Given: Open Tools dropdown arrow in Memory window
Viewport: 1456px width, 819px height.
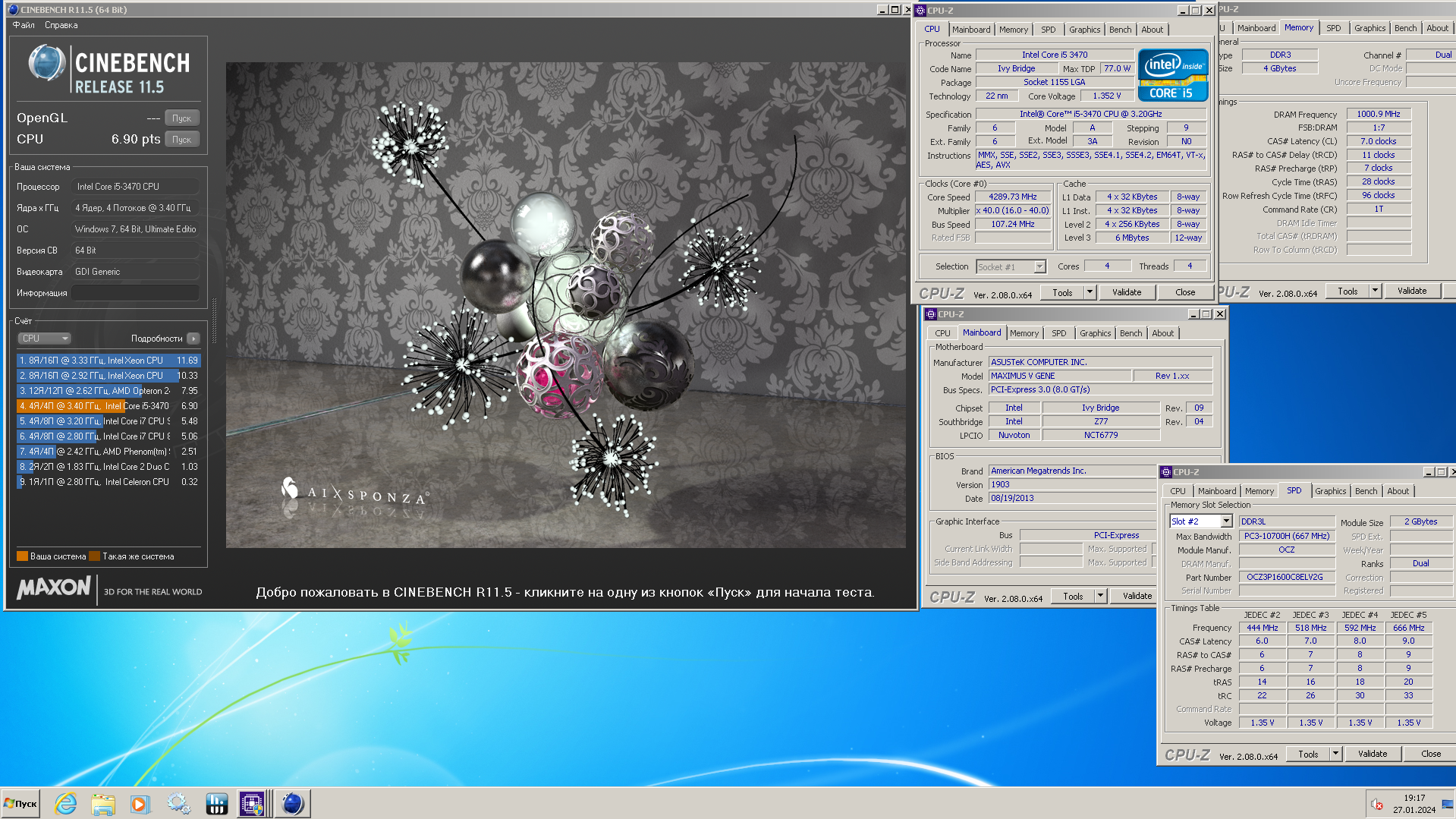Looking at the screenshot, I should click(1375, 291).
